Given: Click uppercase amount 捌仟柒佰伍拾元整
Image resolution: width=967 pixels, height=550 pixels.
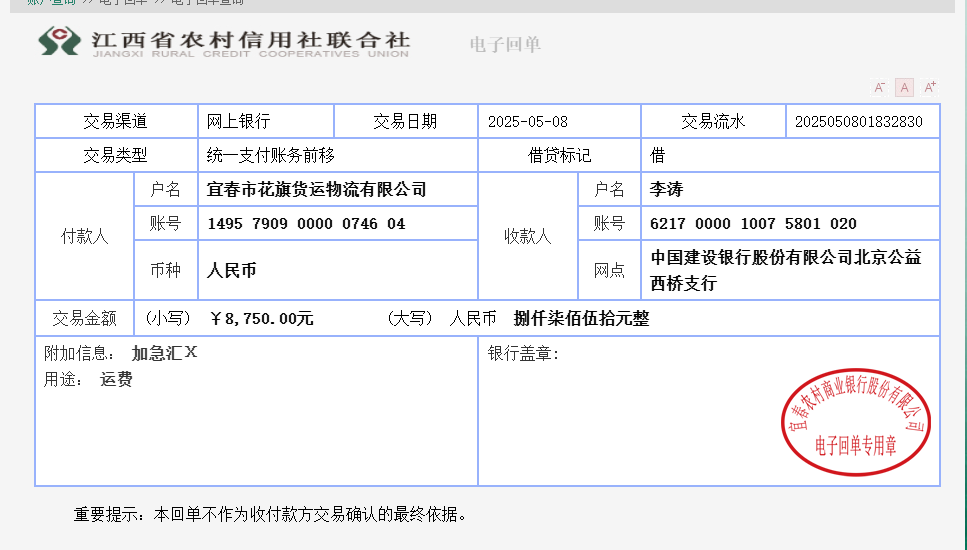Looking at the screenshot, I should [582, 319].
